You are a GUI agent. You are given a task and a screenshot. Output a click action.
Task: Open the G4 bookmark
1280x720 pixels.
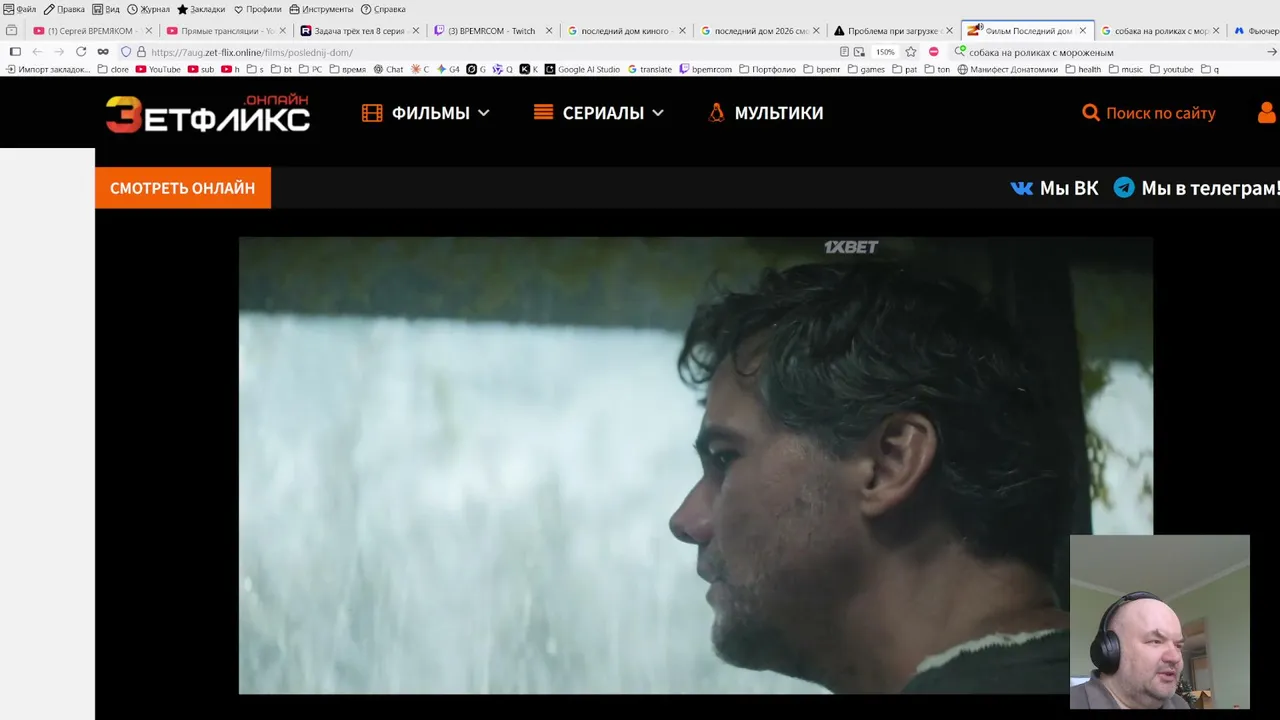[448, 70]
